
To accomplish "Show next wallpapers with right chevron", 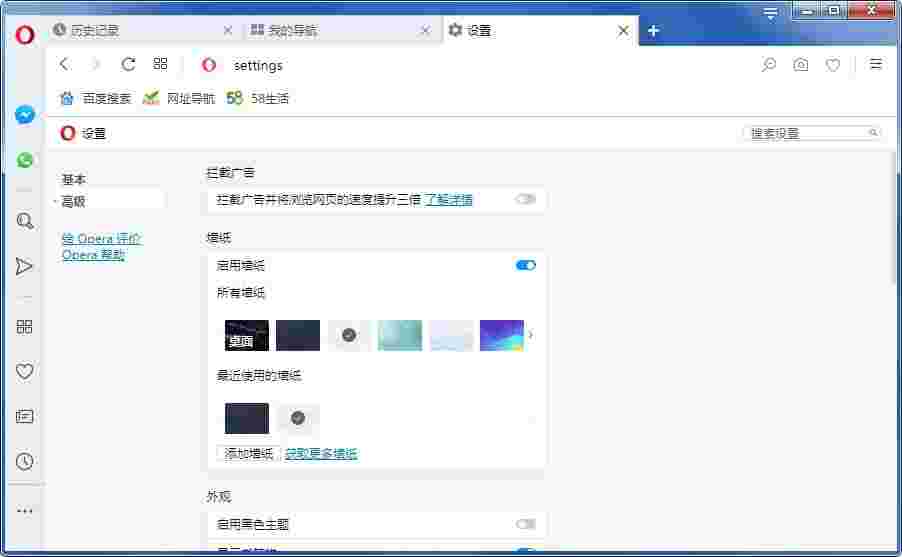I will coord(530,335).
